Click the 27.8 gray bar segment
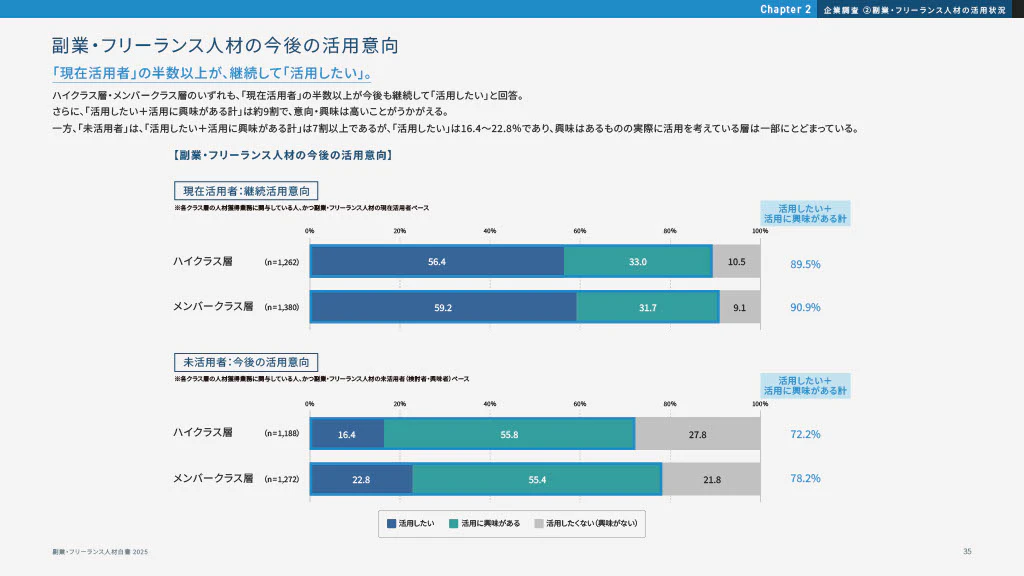 pyautogui.click(x=698, y=434)
